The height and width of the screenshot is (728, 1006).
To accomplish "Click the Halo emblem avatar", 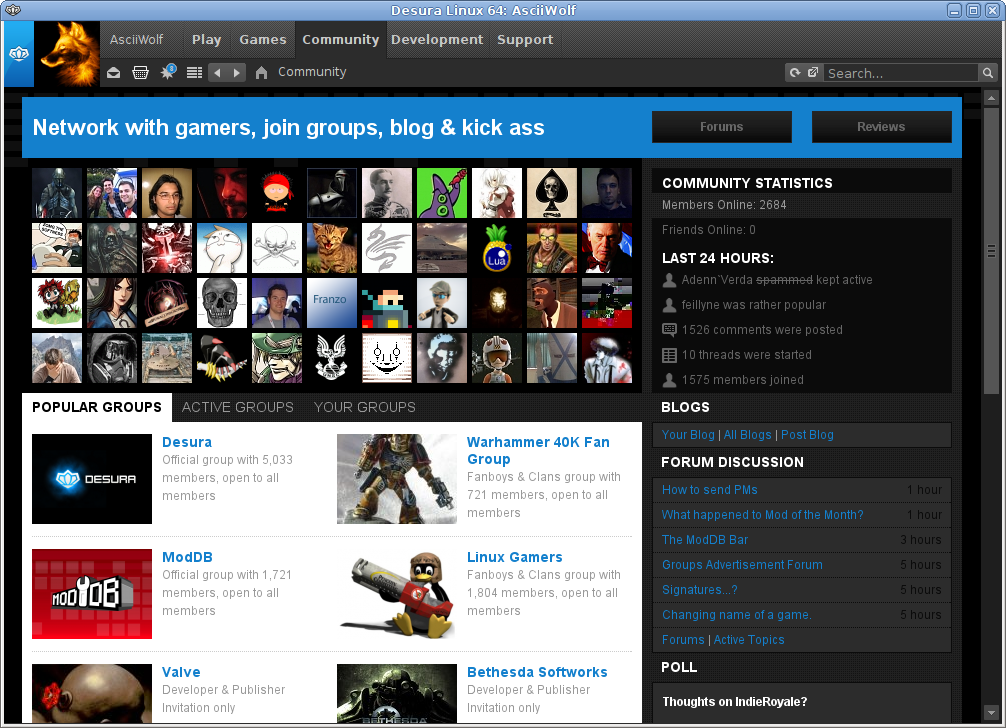I will click(x=332, y=358).
